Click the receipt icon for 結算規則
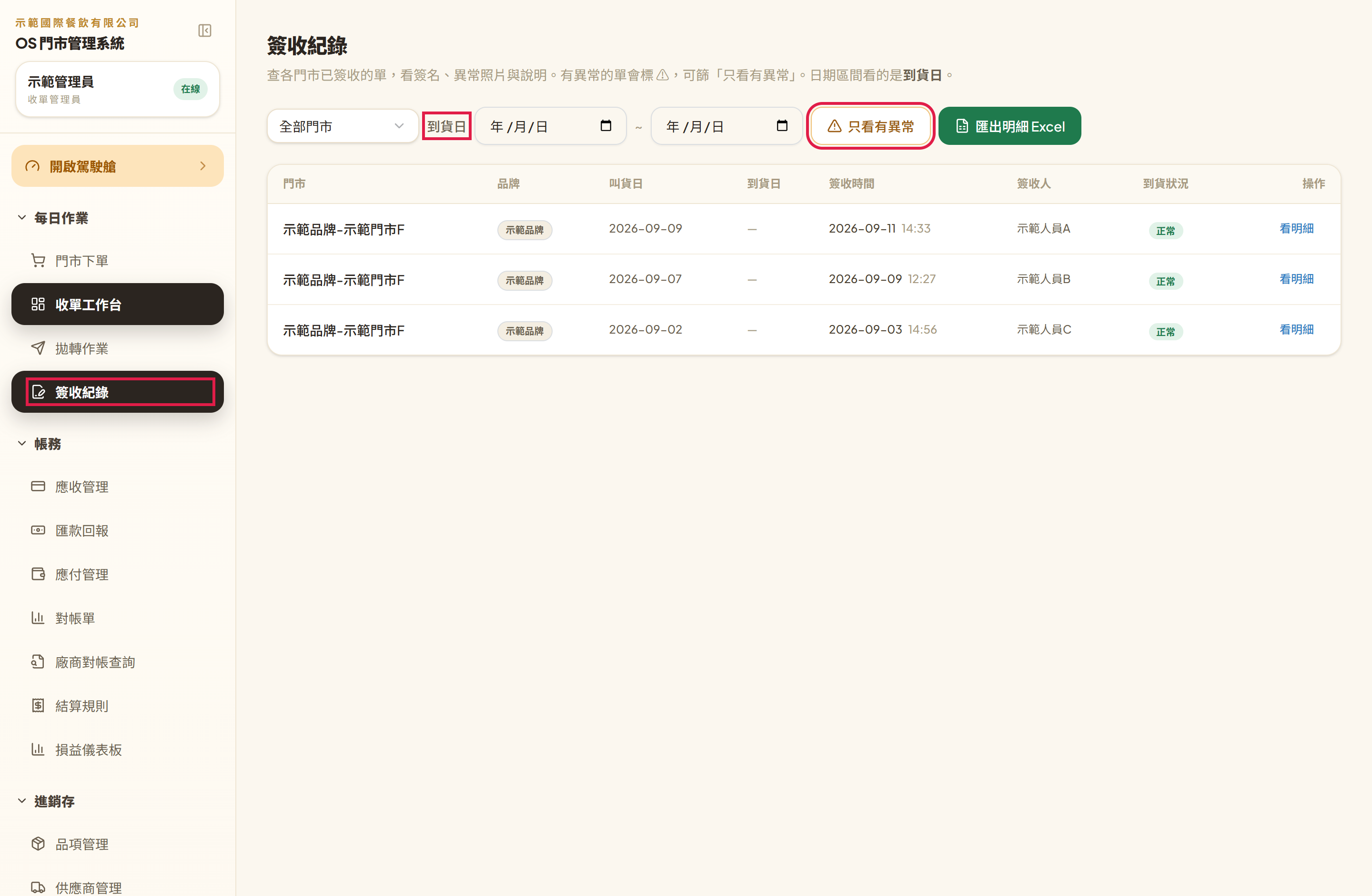Image resolution: width=1372 pixels, height=896 pixels. 38,705
